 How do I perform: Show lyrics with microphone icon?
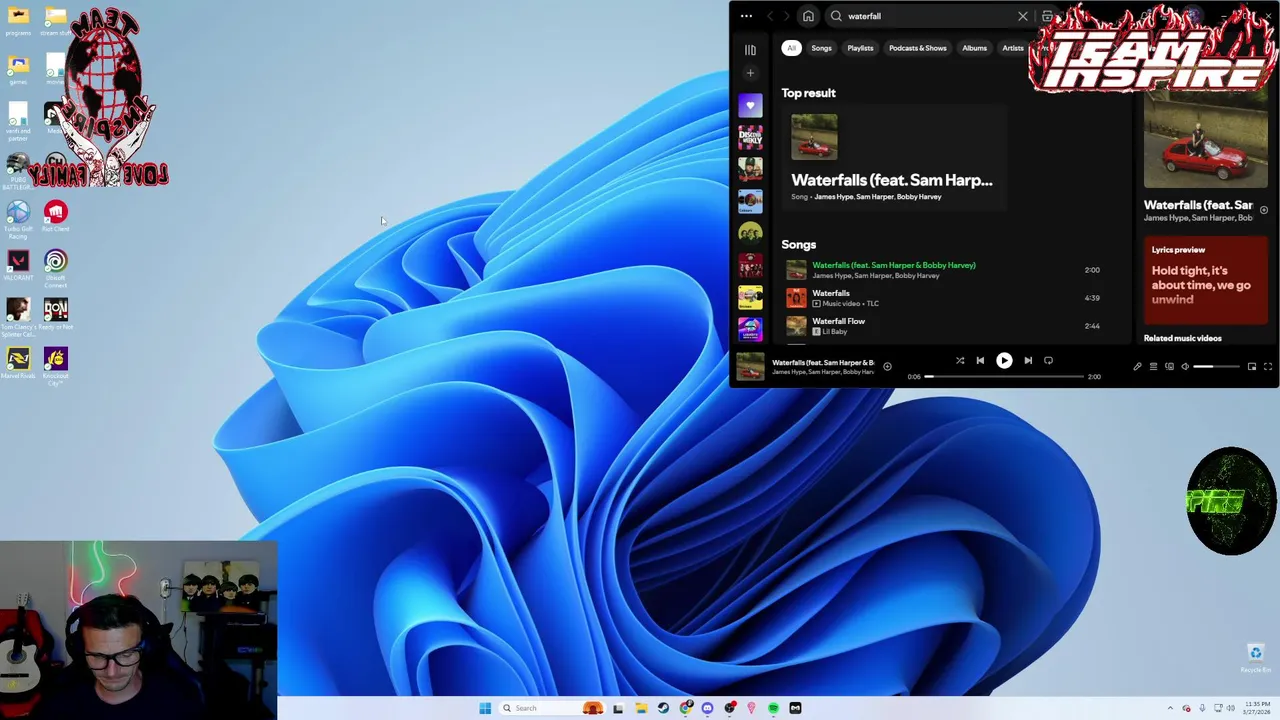point(1137,367)
